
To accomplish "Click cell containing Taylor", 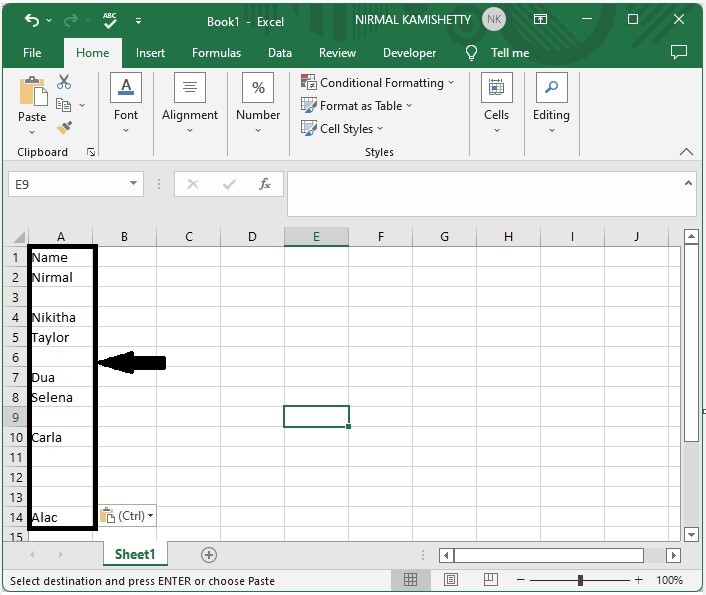I will (x=61, y=337).
